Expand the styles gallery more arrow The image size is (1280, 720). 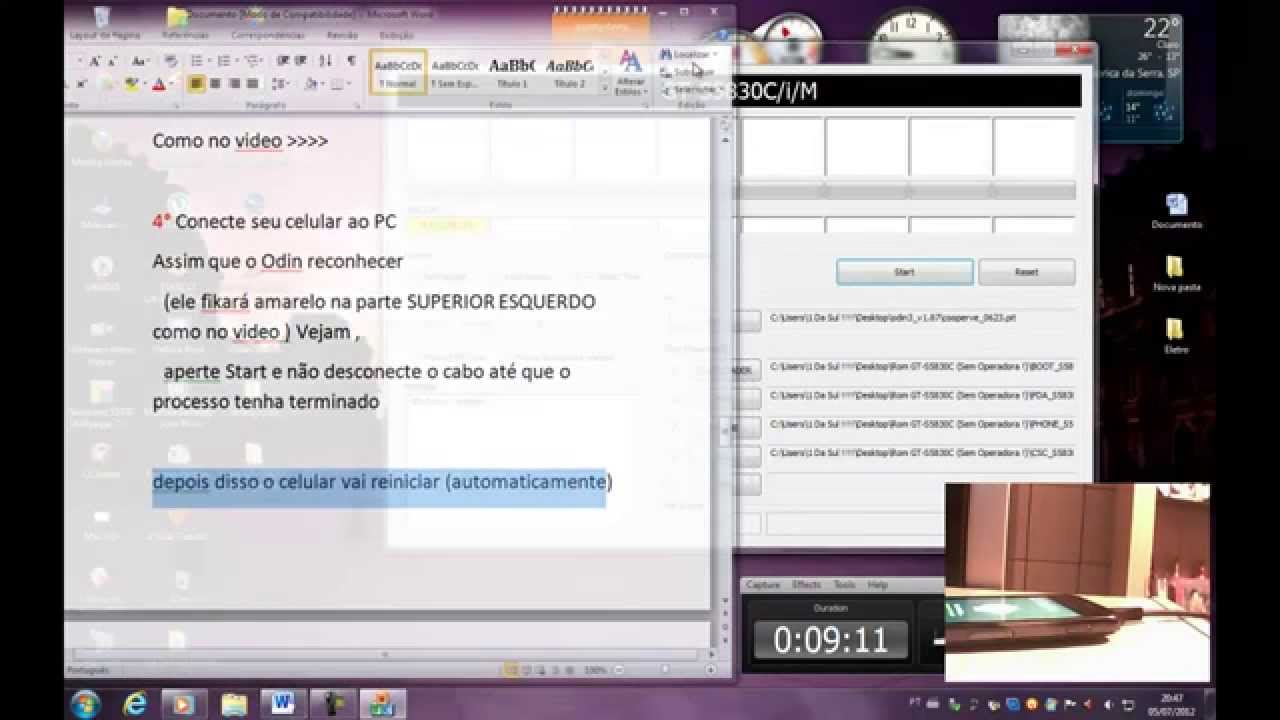point(604,88)
